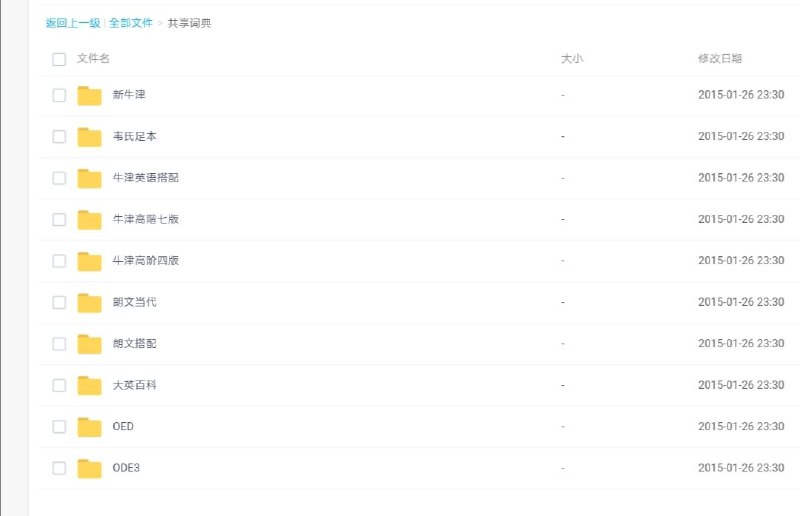This screenshot has width=800, height=516.
Task: Check the box for 朗文当代
Action: tap(59, 303)
